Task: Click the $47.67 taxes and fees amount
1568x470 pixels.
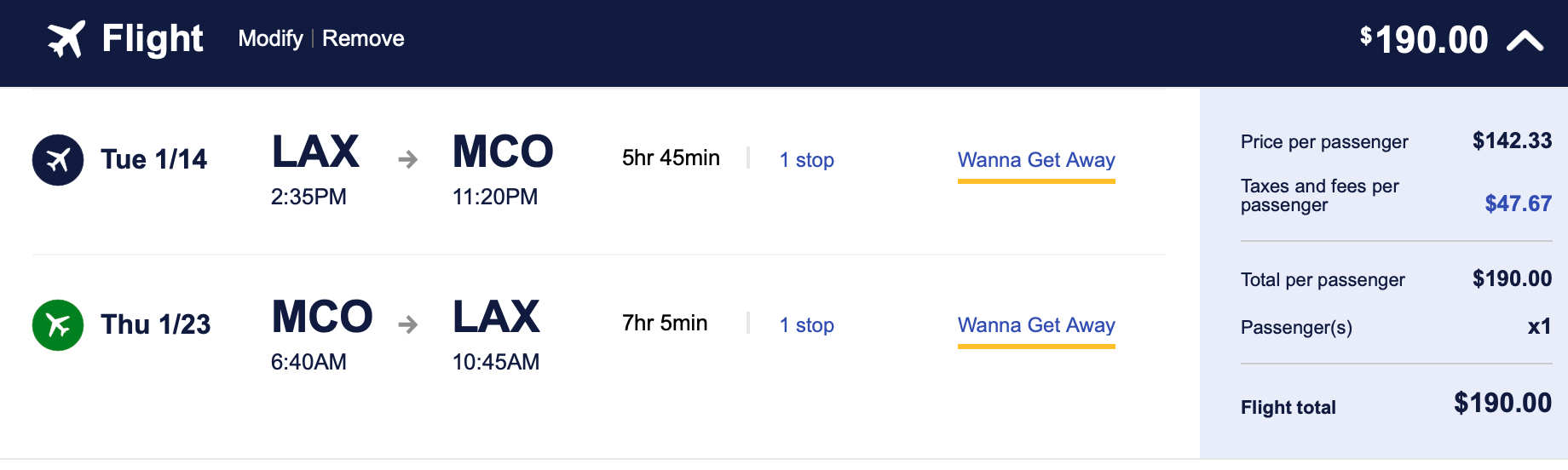Action: [1518, 203]
